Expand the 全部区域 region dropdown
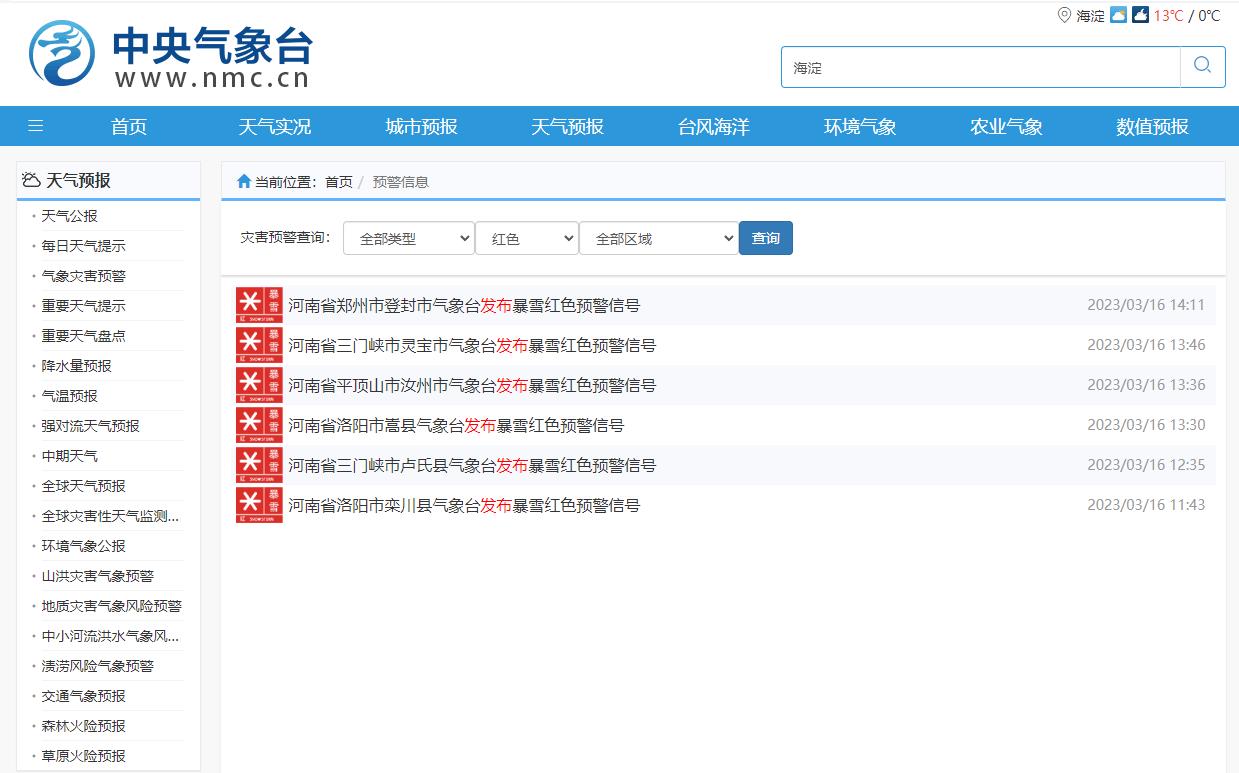1239x773 pixels. pyautogui.click(x=658, y=239)
